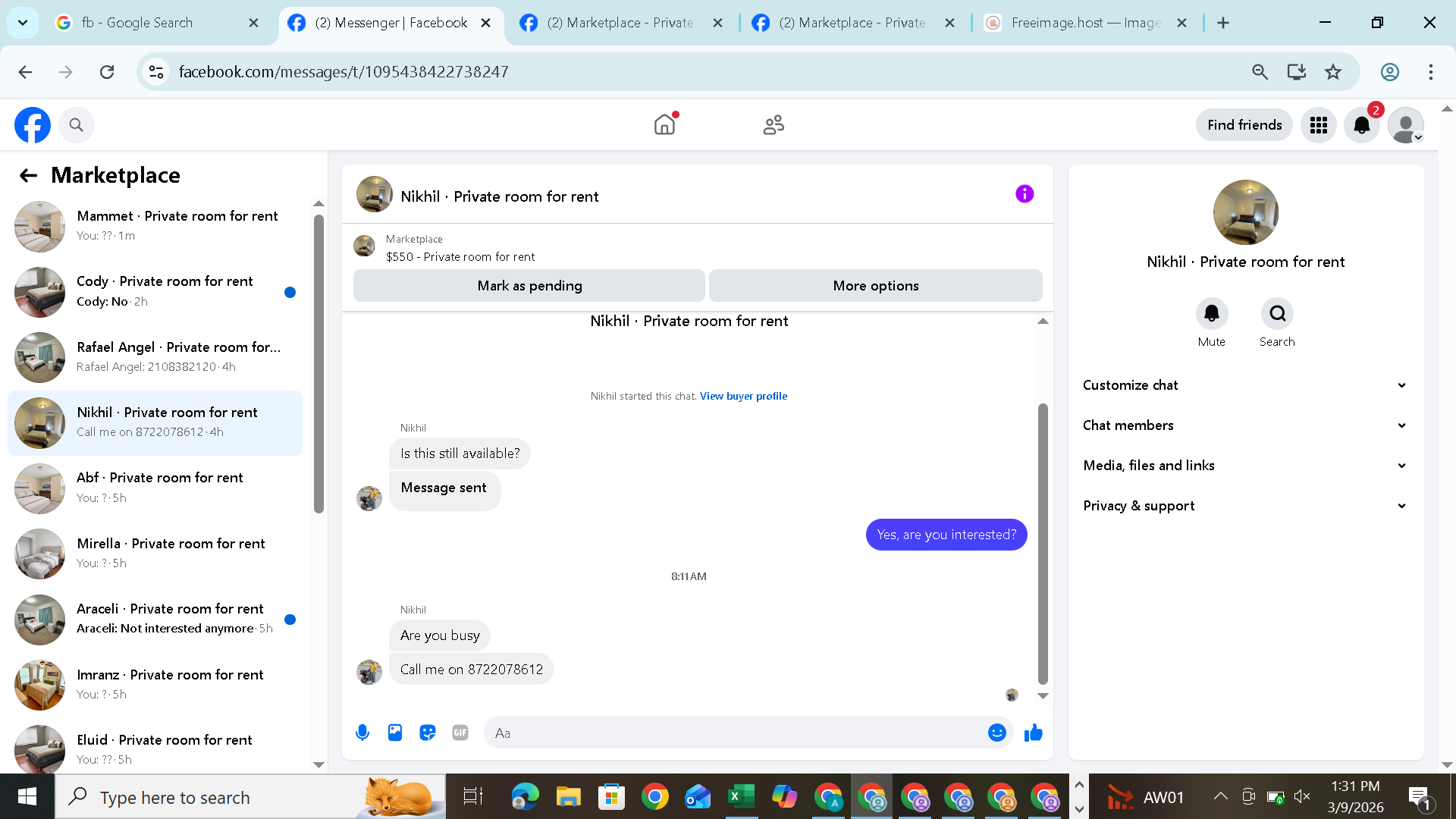Screen dimensions: 1456x819
Task: Click the voice clip microphone icon
Action: [x=362, y=733]
